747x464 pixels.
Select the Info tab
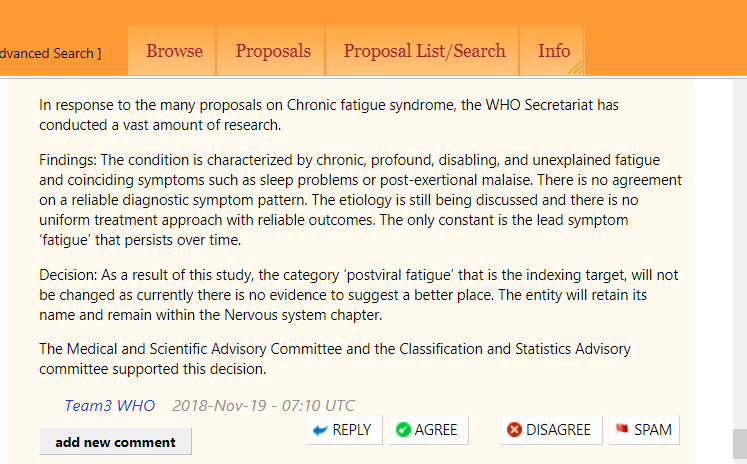(x=554, y=51)
